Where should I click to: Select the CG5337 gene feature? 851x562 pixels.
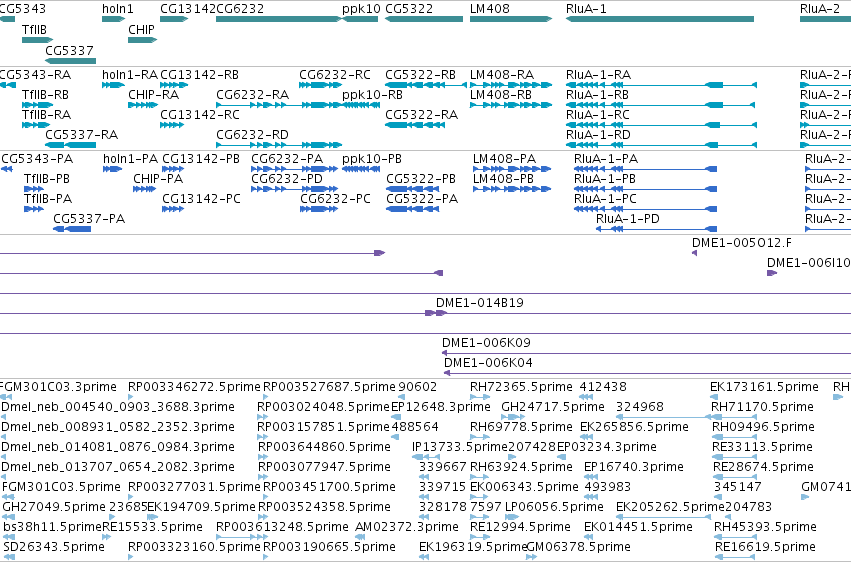[71, 61]
